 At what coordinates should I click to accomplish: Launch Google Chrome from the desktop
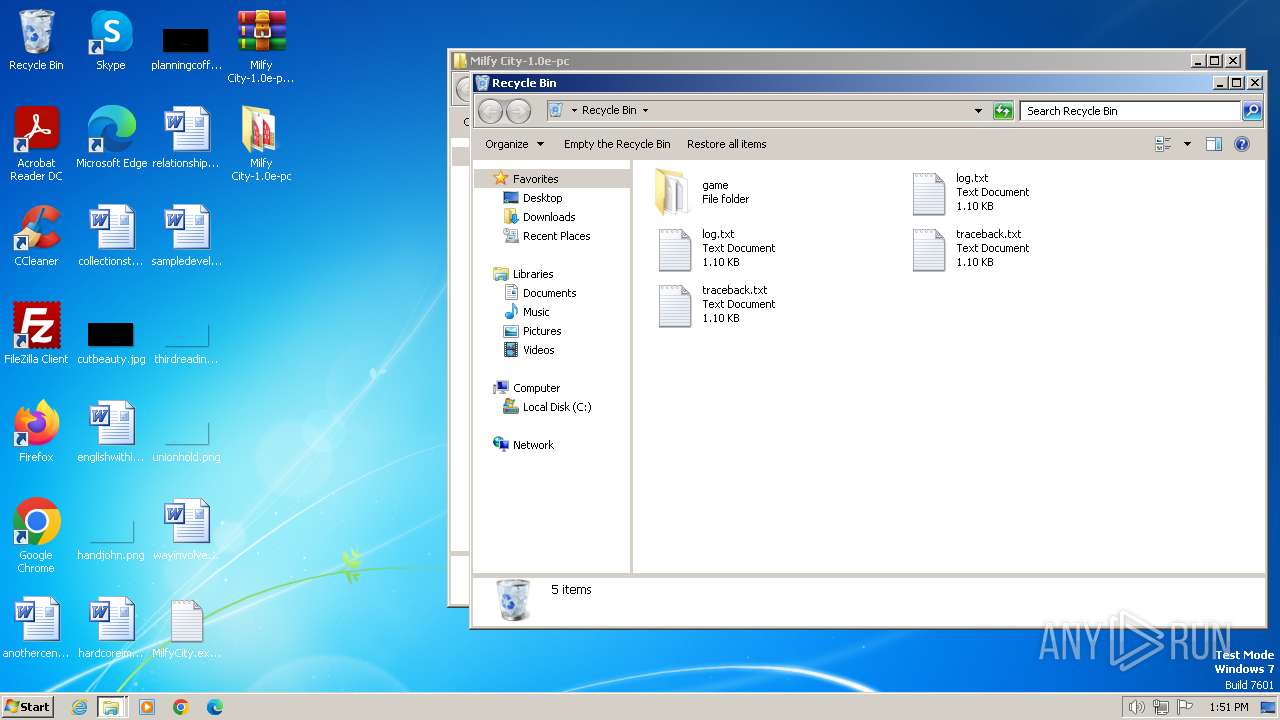coord(36,537)
